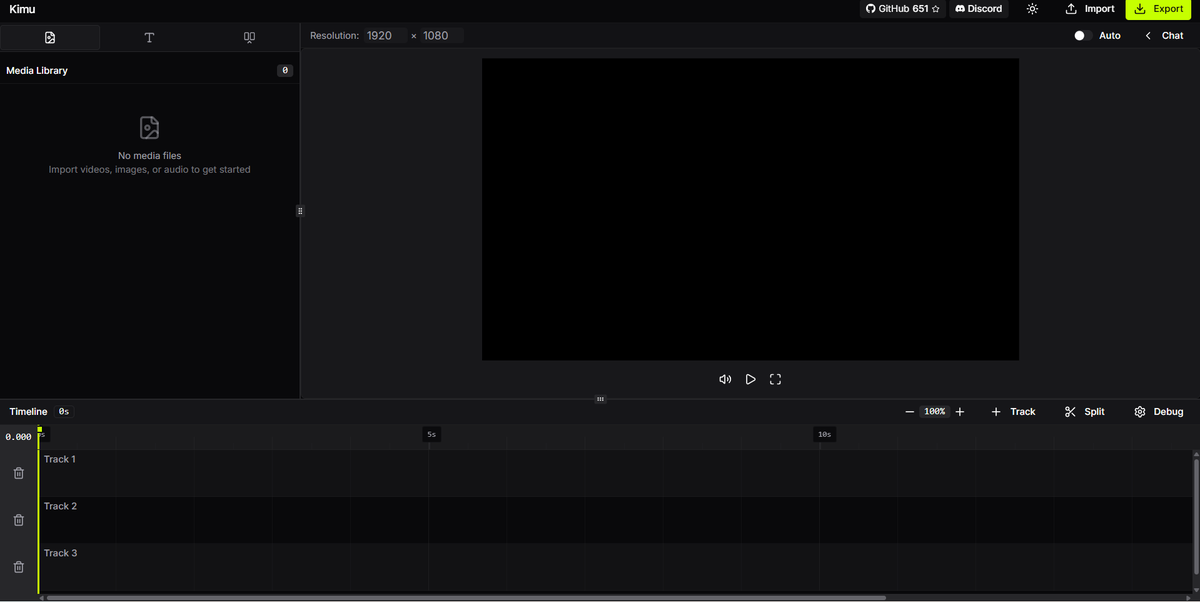Click the yellow playhead handle
Viewport: 1200px width, 602px height.
(40, 430)
